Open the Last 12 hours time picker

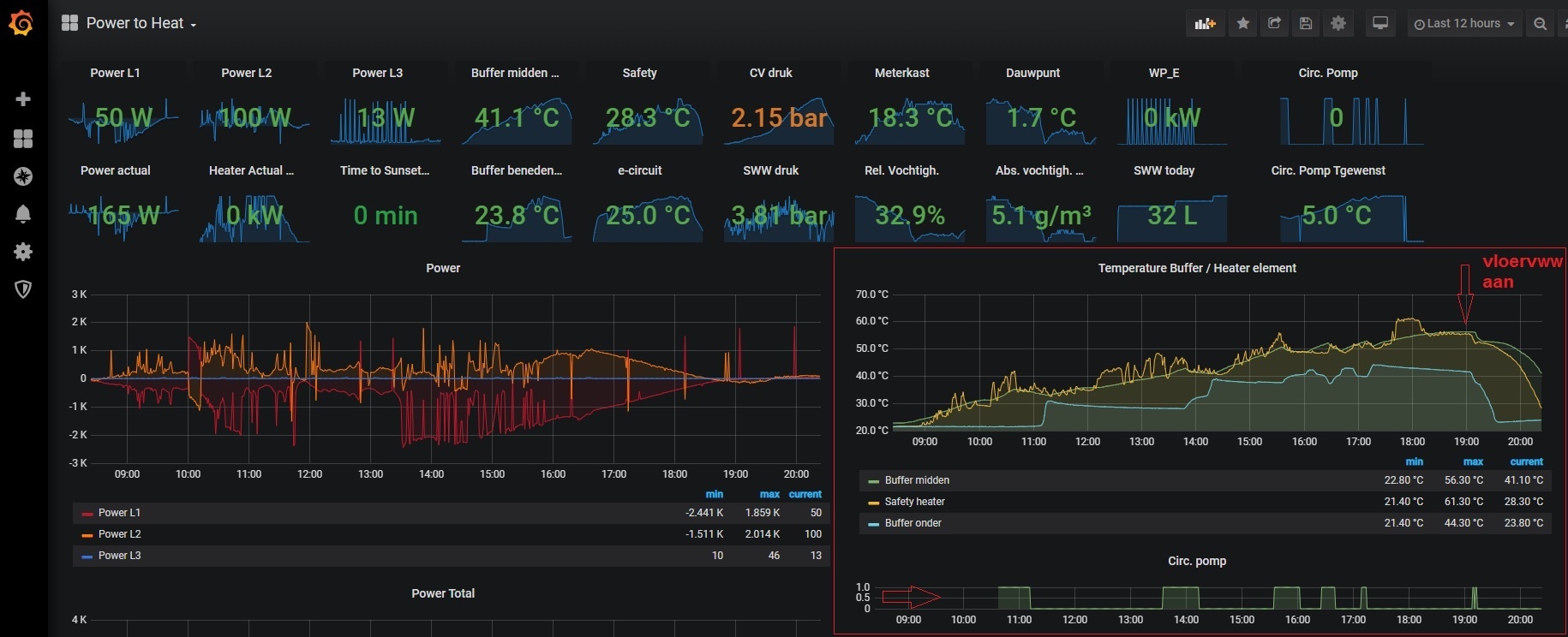1464,24
